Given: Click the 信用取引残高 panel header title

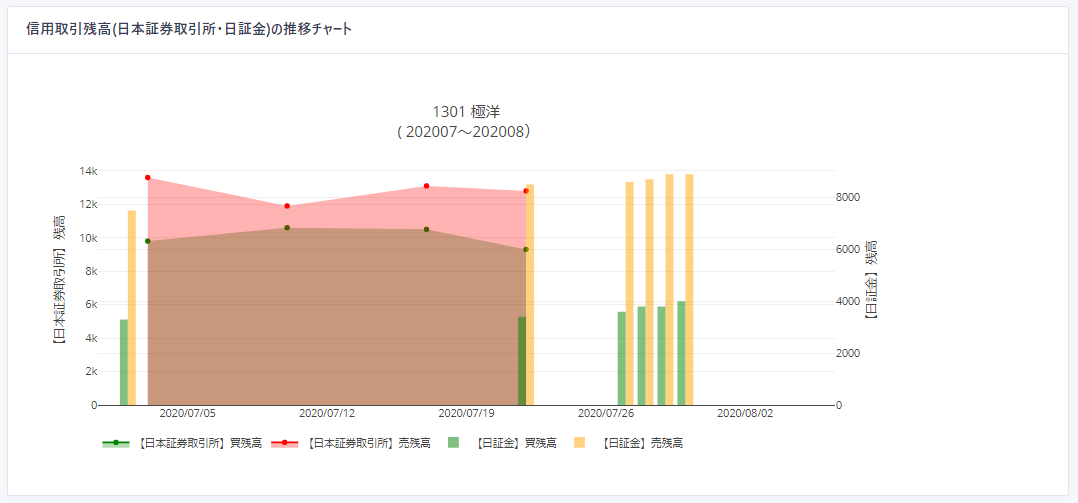Looking at the screenshot, I should [189, 29].
